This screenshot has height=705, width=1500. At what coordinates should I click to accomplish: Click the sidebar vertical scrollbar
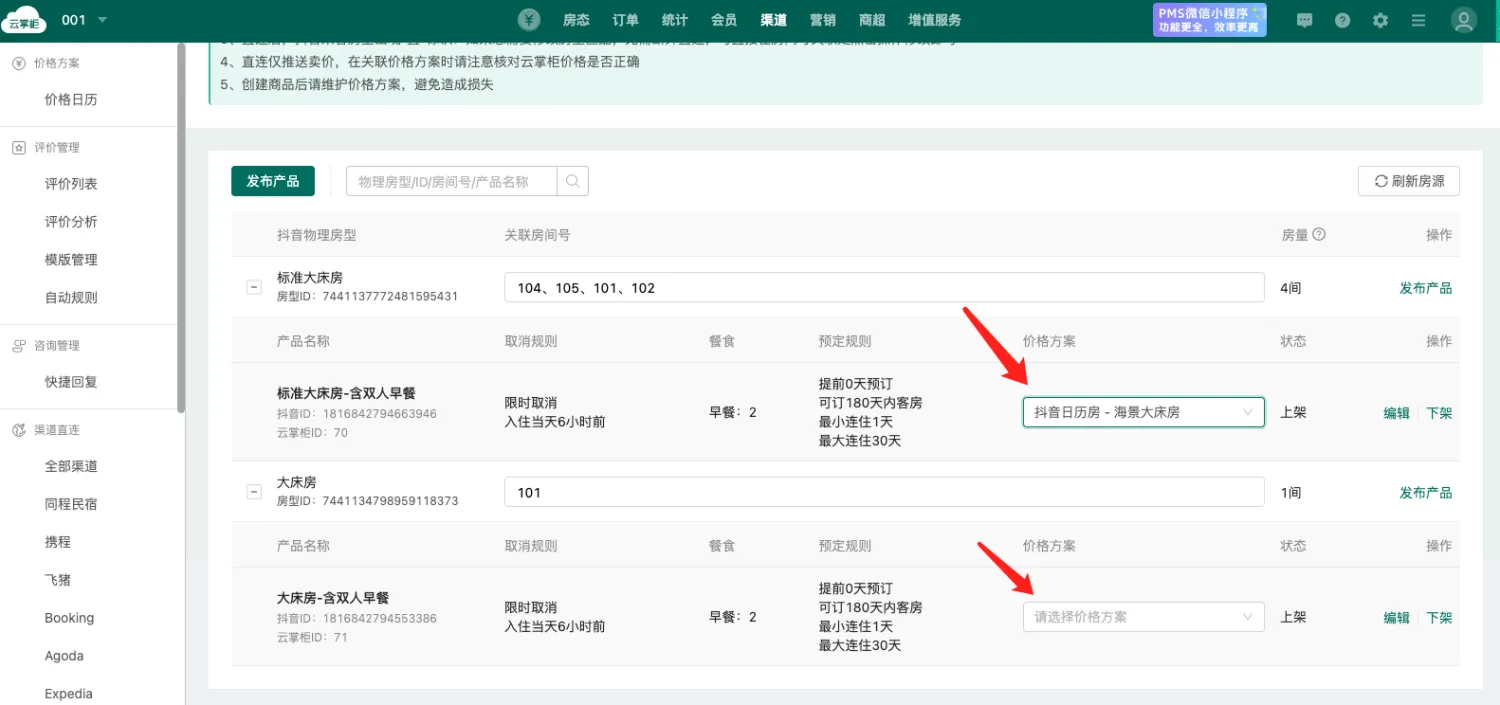181,228
